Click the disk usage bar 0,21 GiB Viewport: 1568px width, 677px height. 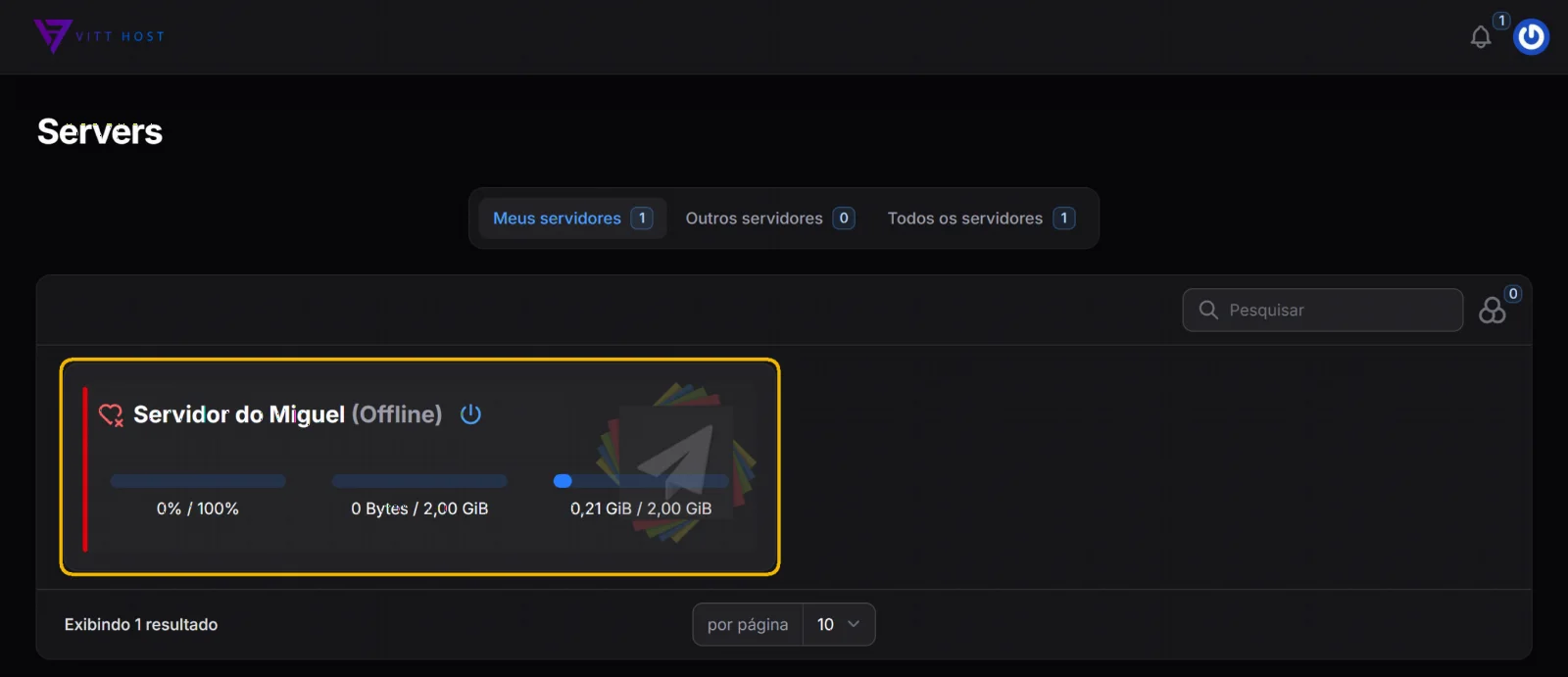(x=641, y=481)
